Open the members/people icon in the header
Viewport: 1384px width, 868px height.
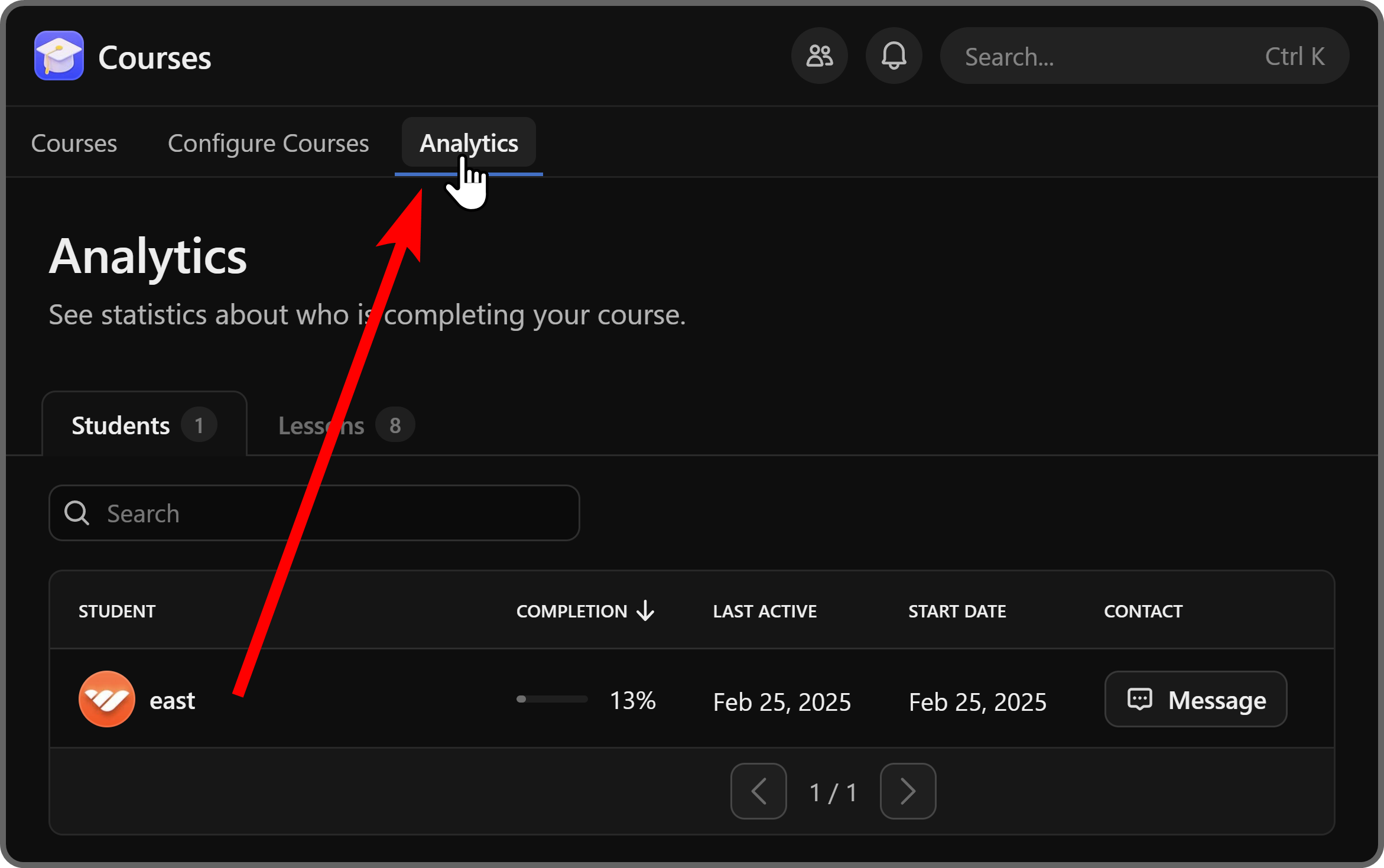pyautogui.click(x=820, y=56)
